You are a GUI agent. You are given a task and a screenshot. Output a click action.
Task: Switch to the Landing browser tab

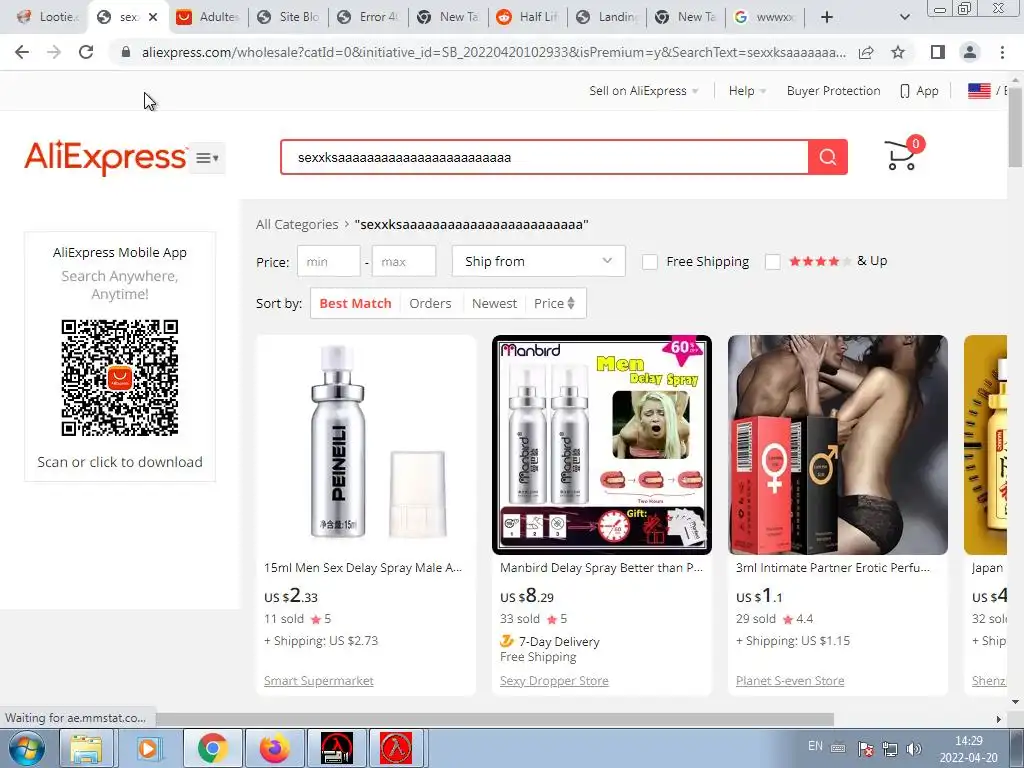click(607, 17)
